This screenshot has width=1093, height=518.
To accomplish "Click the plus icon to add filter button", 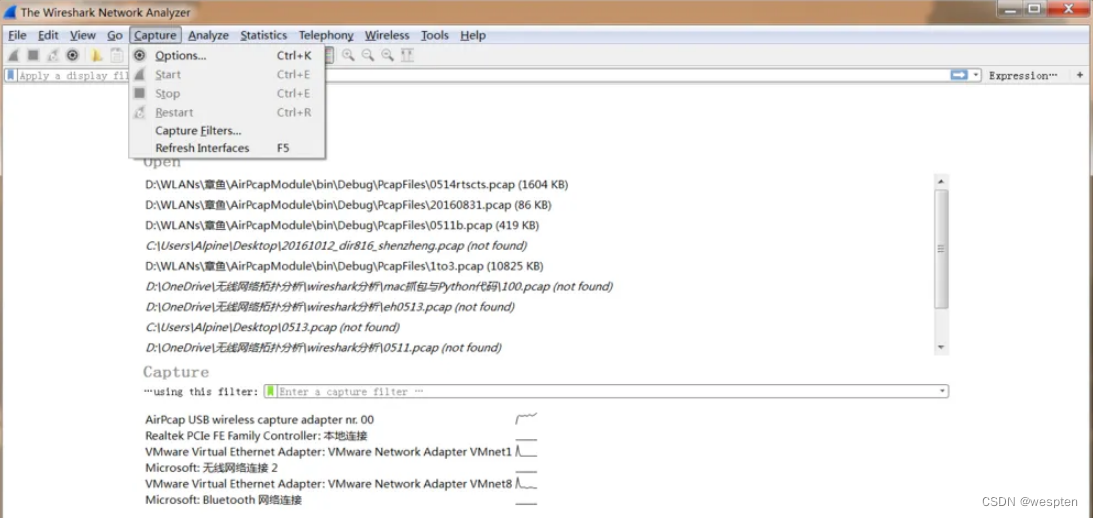I will coord(1080,75).
